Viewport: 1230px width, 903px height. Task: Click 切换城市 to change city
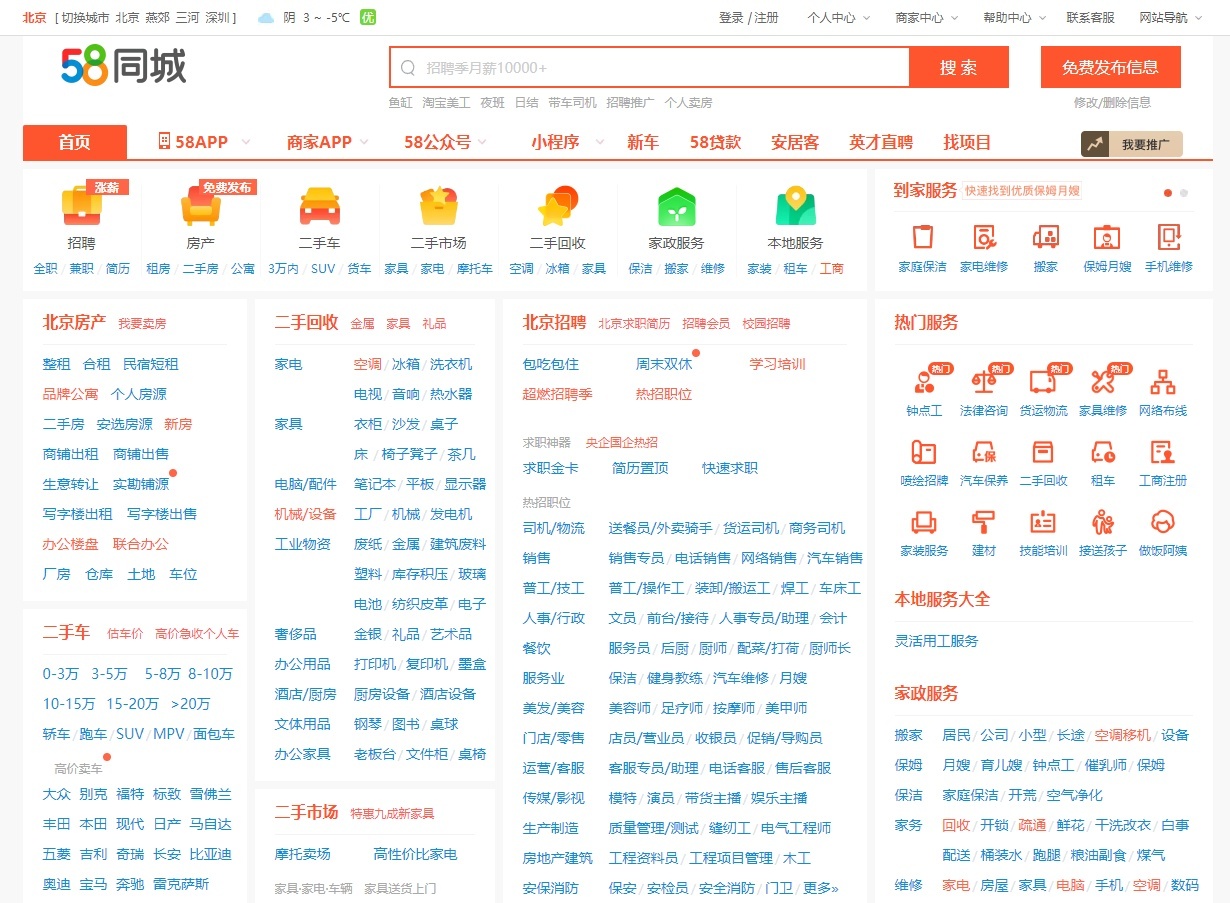(85, 17)
